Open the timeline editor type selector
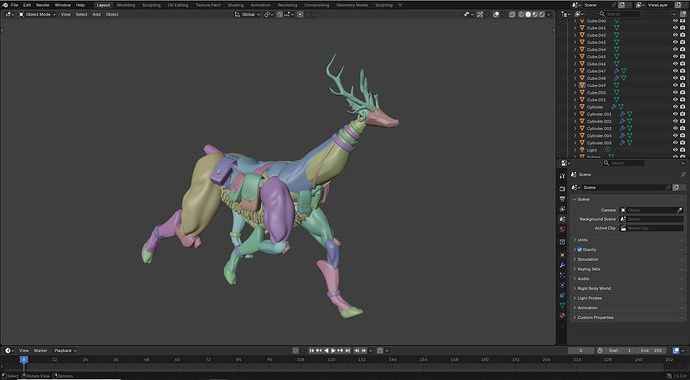This screenshot has height=380, width=690. click(10, 351)
